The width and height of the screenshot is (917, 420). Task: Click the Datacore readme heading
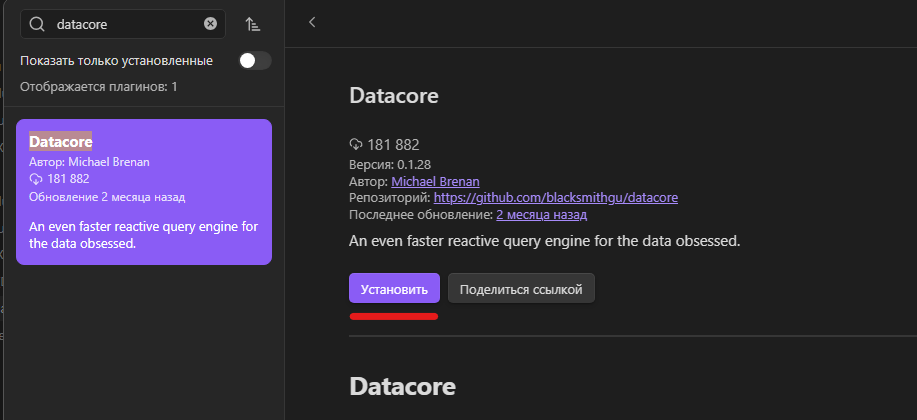click(x=402, y=386)
